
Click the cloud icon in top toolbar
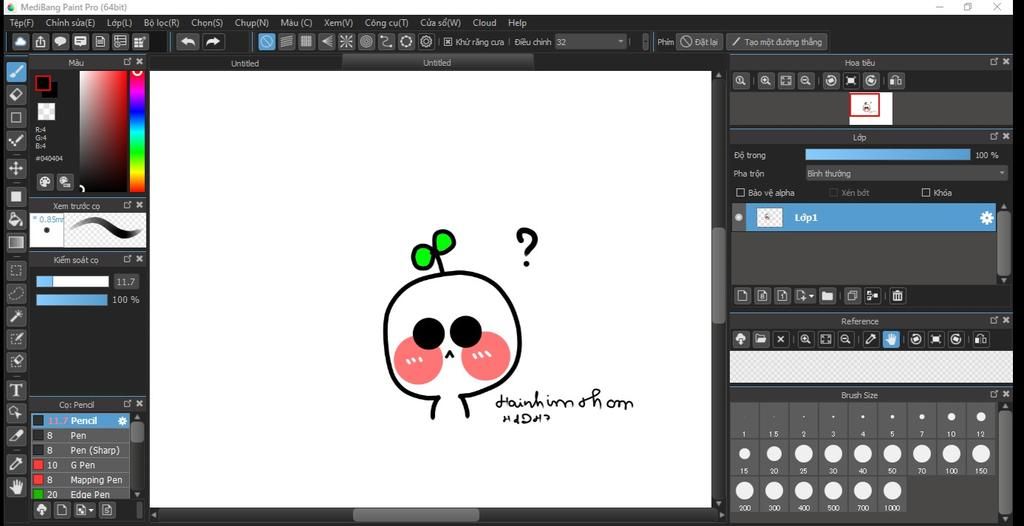point(21,42)
